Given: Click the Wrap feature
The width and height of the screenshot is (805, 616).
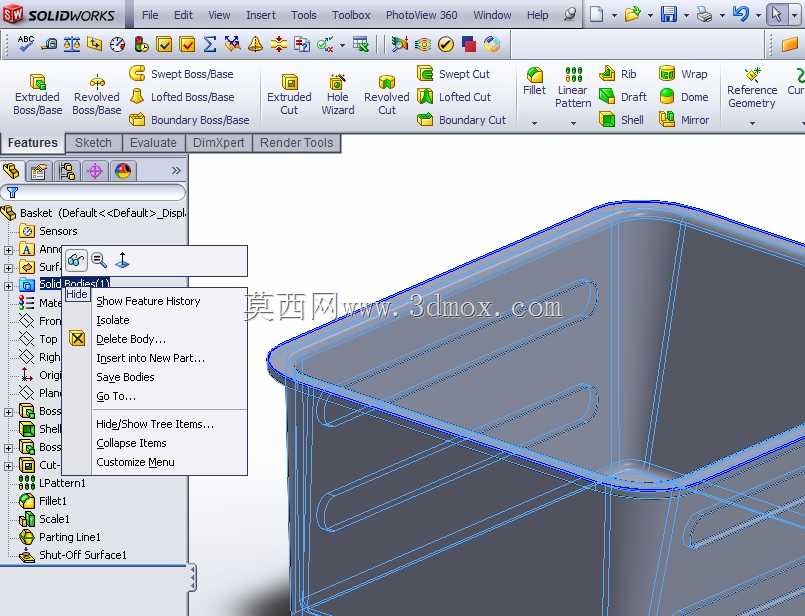Looking at the screenshot, I should [x=683, y=74].
